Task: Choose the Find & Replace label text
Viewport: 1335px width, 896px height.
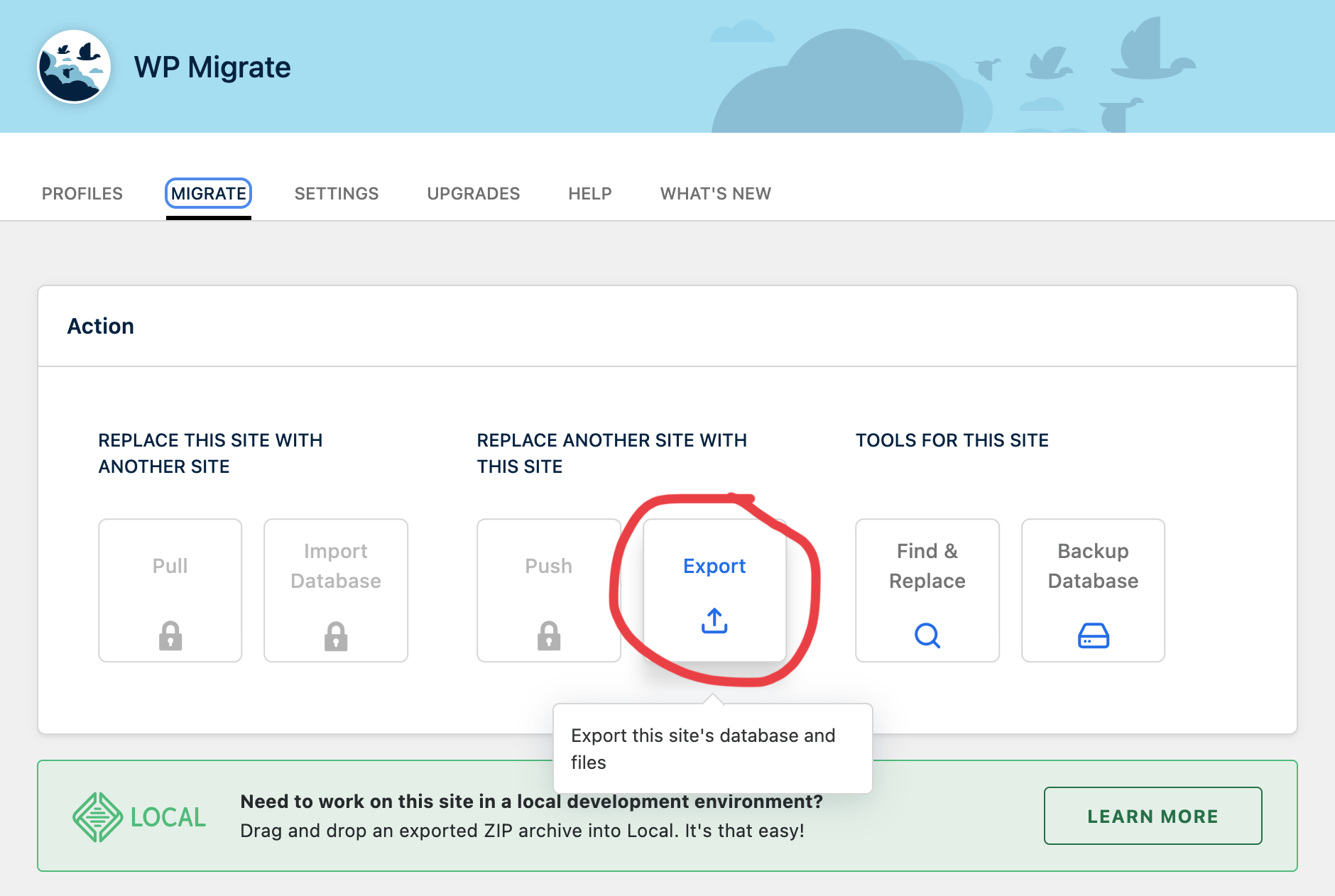Action: [x=927, y=566]
